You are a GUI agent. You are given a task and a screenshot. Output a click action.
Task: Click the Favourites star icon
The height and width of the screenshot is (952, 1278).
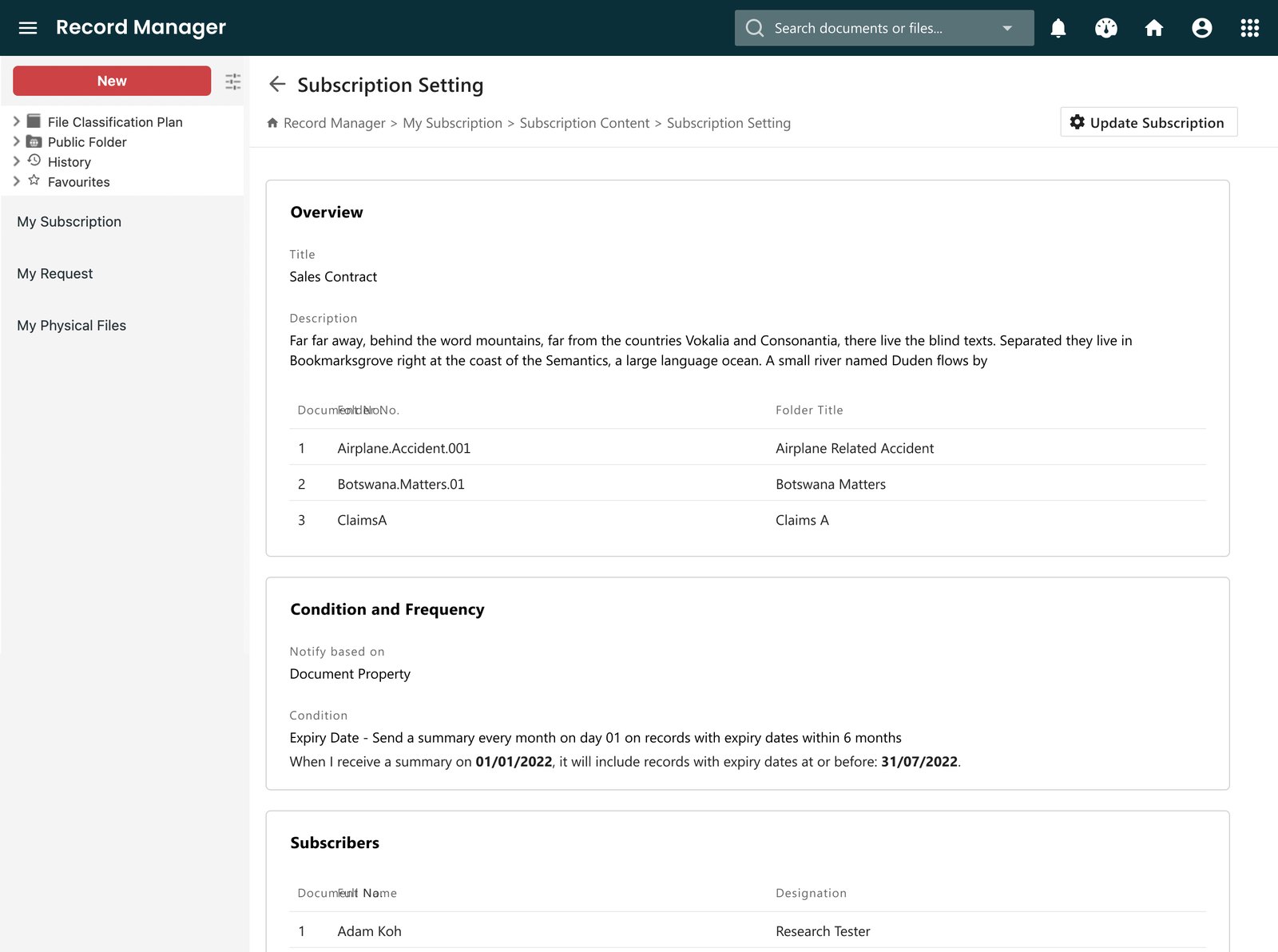coord(34,180)
